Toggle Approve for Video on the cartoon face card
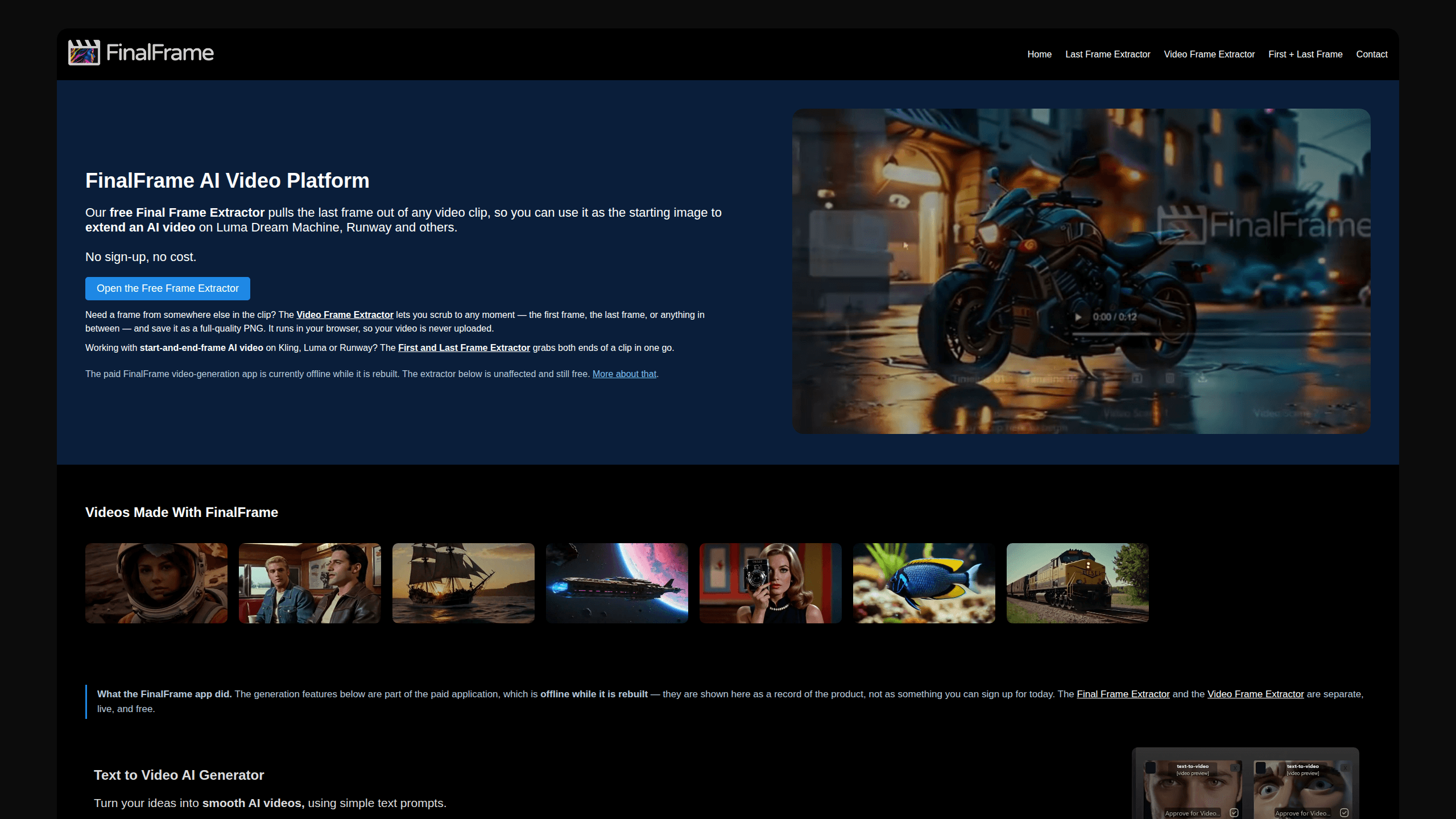The width and height of the screenshot is (1456, 819). pos(1345,813)
